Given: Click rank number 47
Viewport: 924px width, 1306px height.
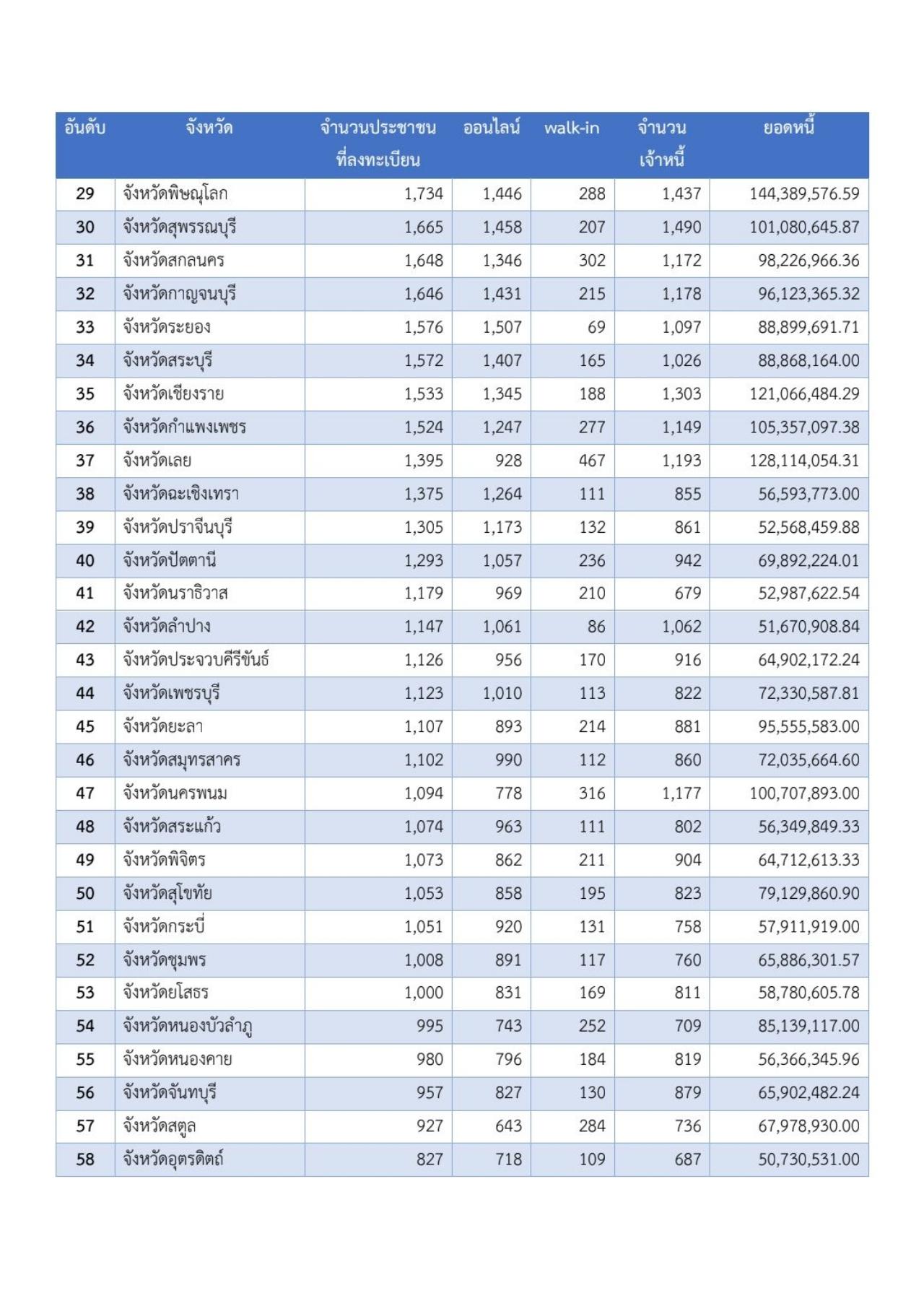Looking at the screenshot, I should [x=85, y=793].
